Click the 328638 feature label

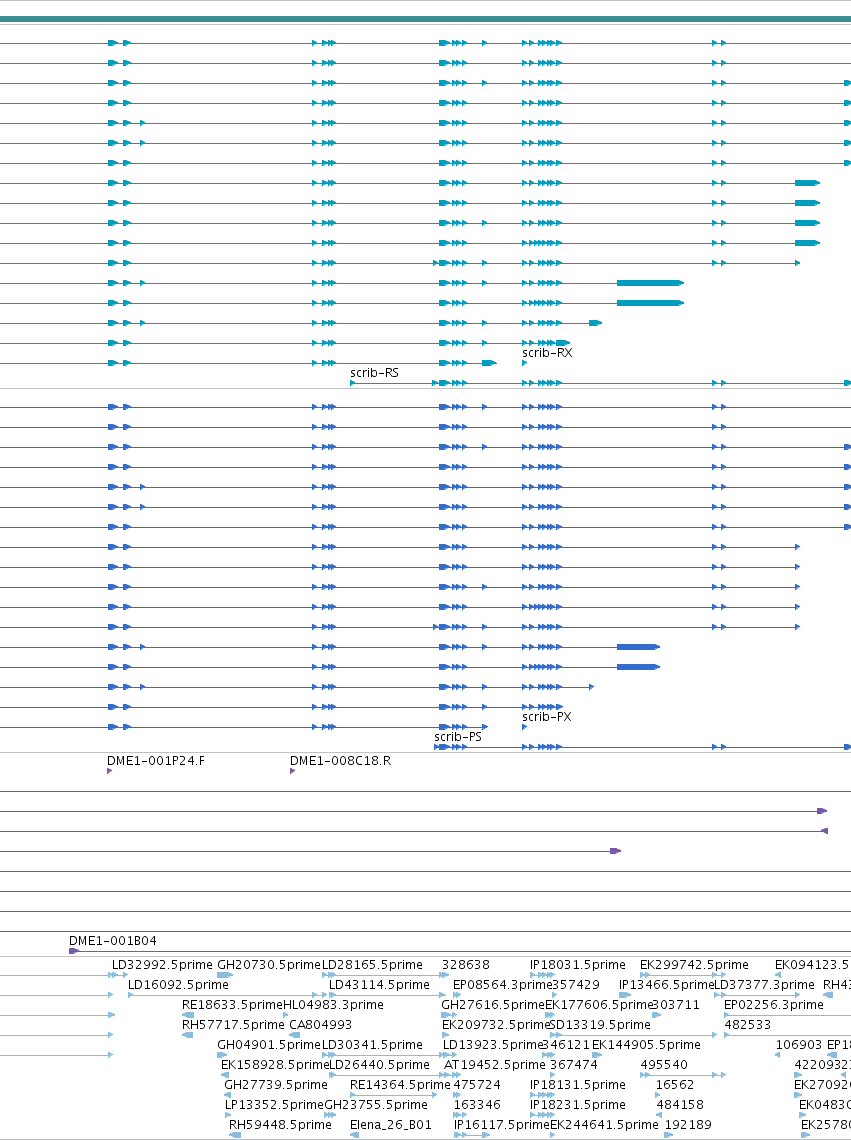[x=466, y=965]
